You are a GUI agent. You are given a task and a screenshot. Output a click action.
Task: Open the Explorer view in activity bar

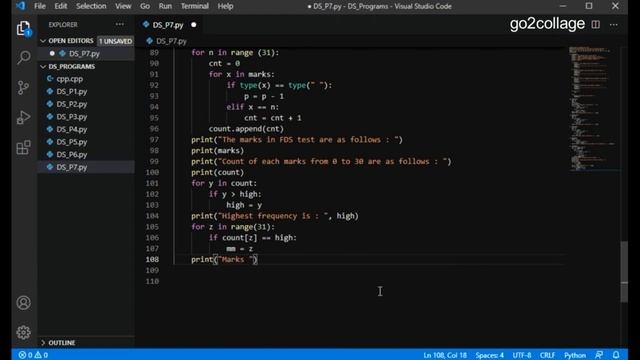(24, 29)
